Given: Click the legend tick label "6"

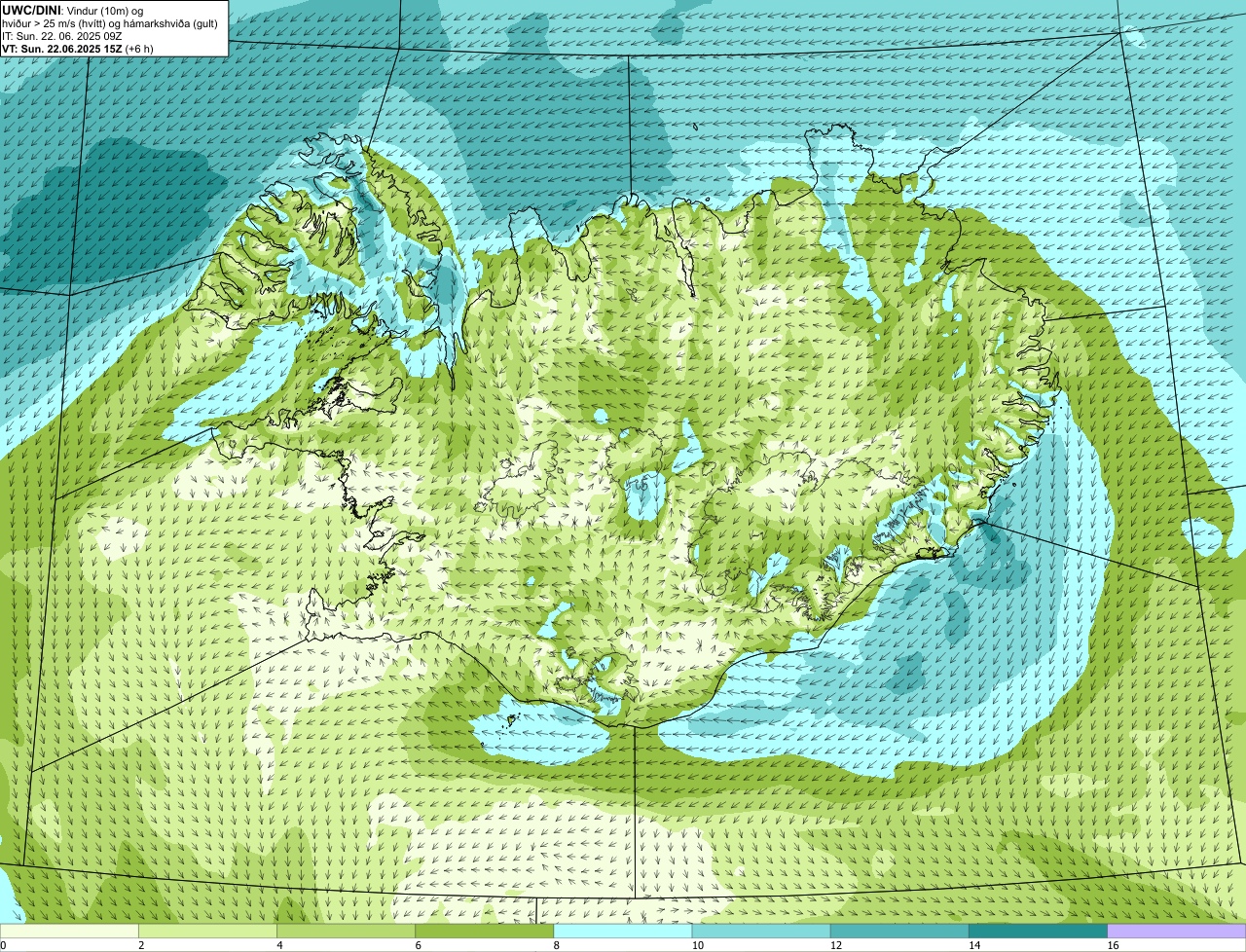Looking at the screenshot, I should click(x=418, y=945).
